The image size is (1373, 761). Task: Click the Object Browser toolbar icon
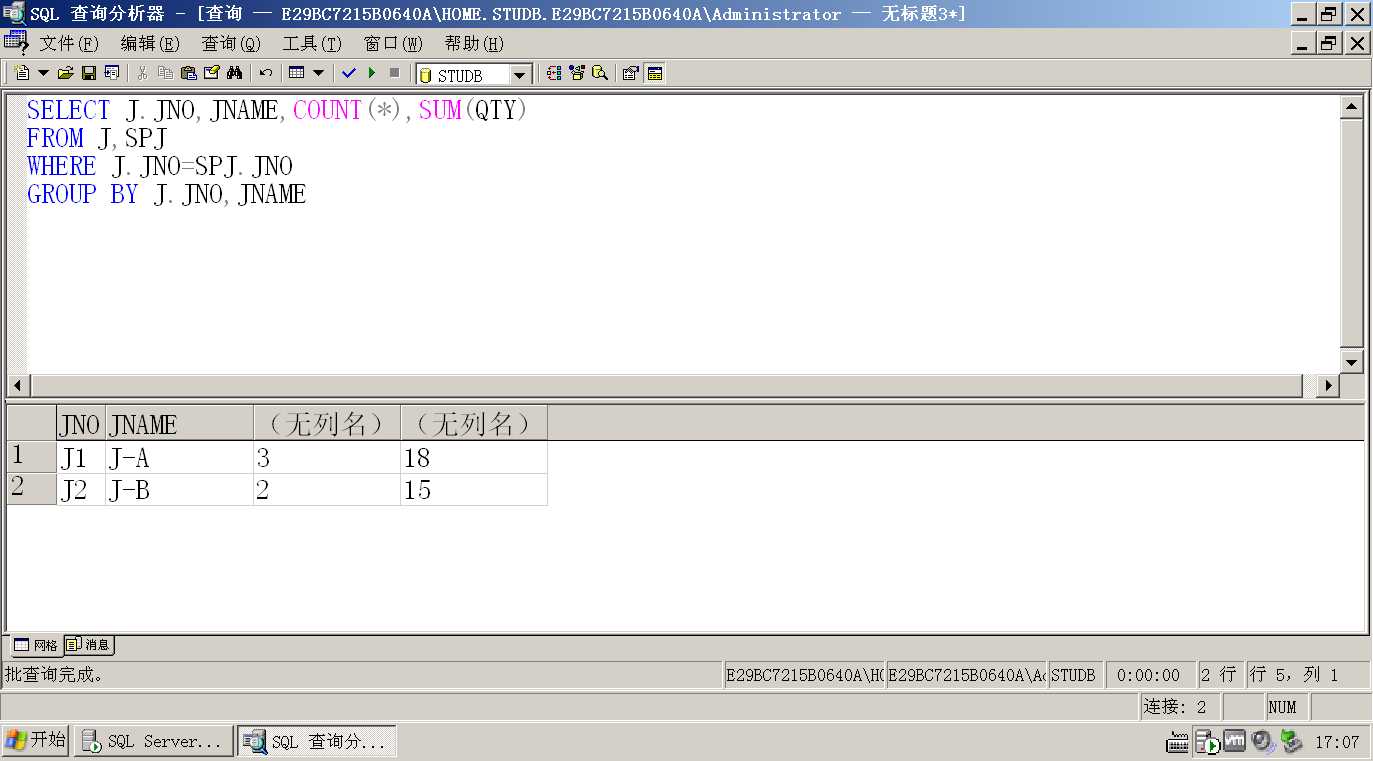click(577, 73)
